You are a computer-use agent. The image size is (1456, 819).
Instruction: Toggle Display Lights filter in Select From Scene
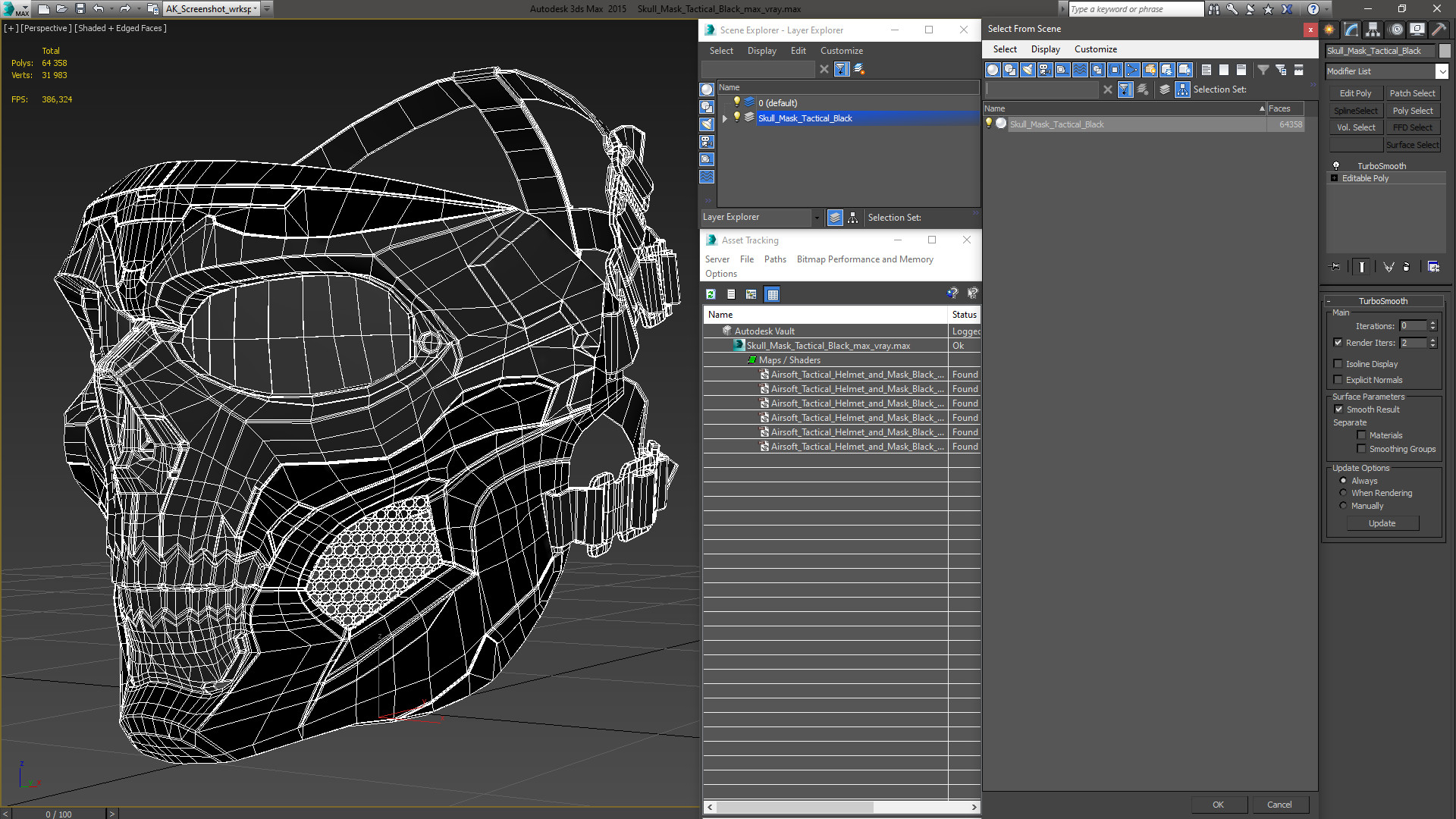tap(1028, 70)
